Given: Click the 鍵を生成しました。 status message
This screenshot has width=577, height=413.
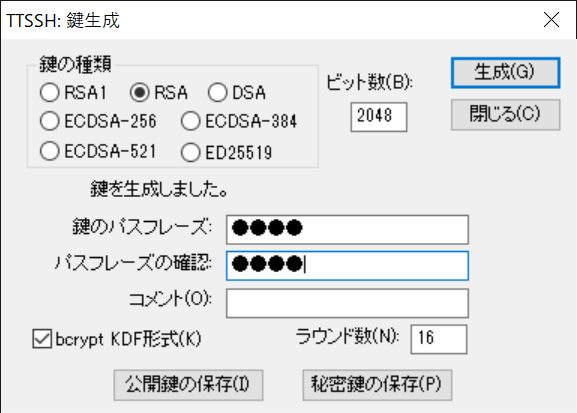Looking at the screenshot, I should (159, 190).
